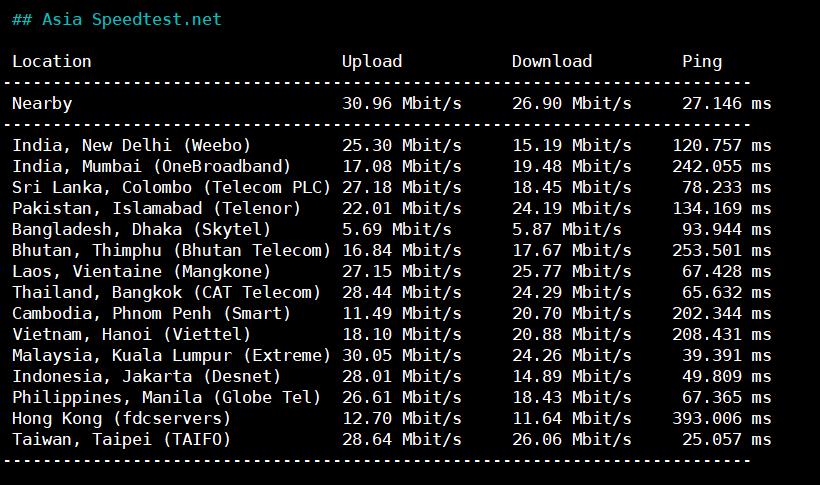Click the Upload column header

coord(372,61)
